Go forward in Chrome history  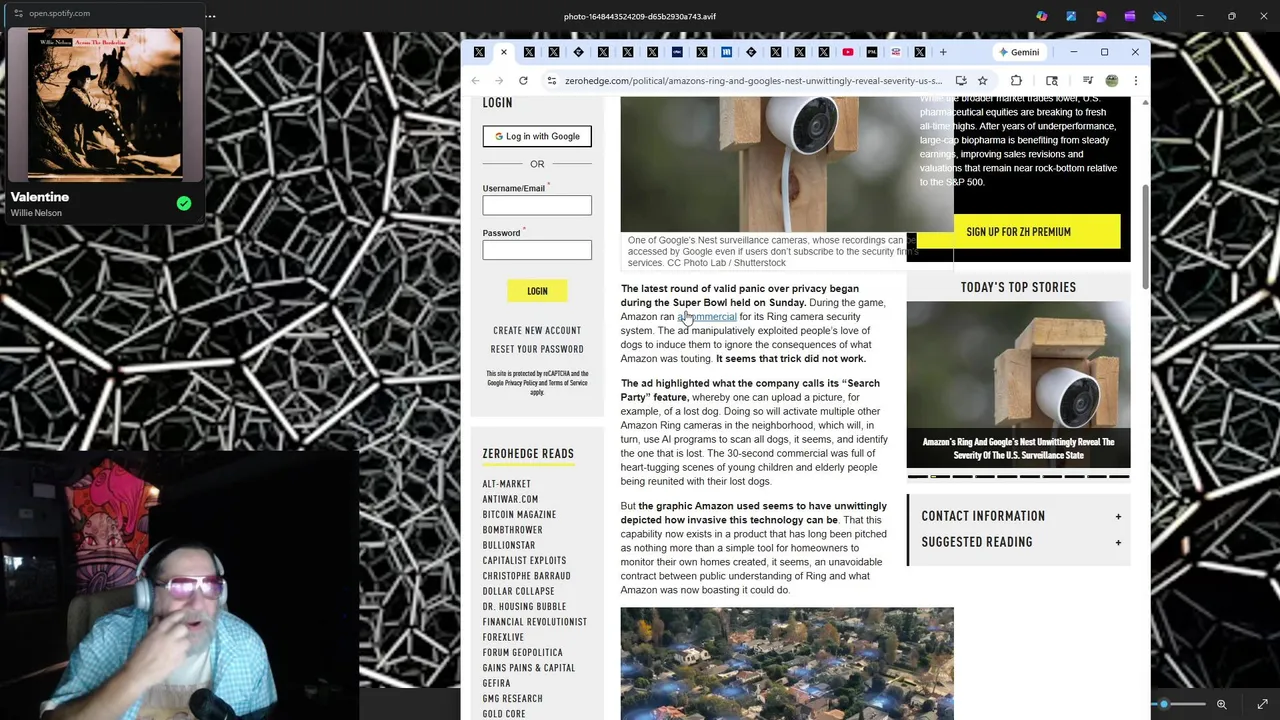point(499,81)
